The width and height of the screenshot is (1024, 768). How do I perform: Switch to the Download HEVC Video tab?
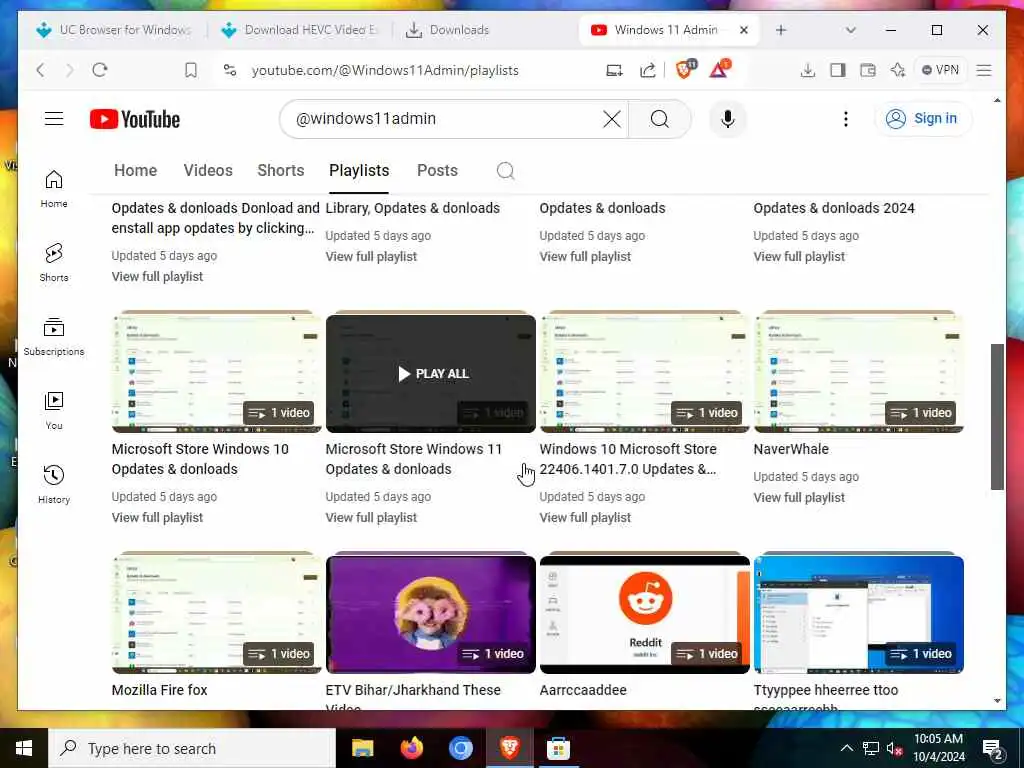300,30
